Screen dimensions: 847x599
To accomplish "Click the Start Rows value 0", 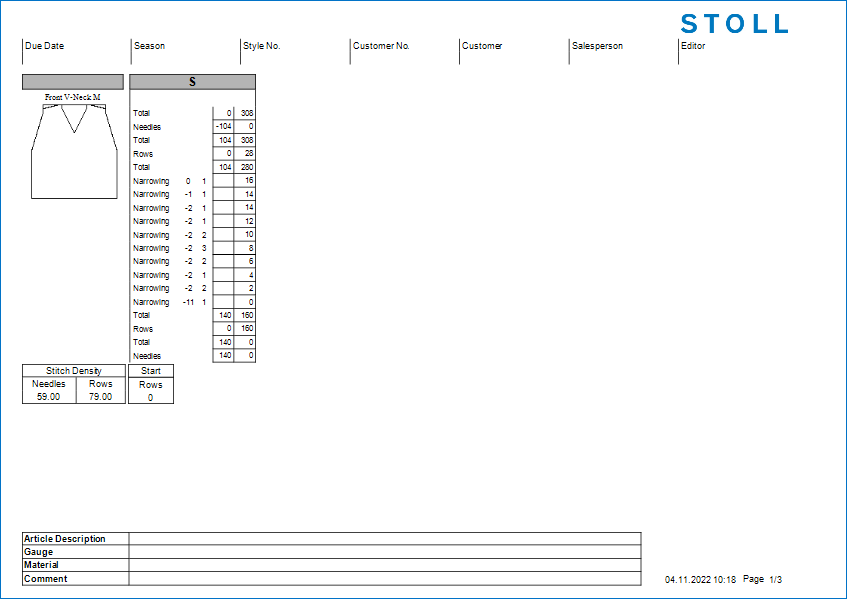I will [x=151, y=398].
